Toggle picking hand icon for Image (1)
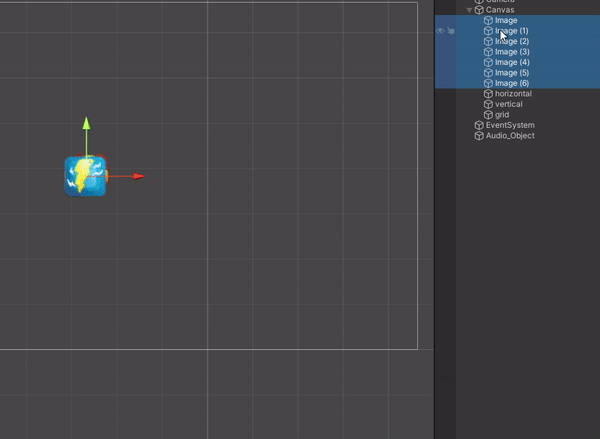This screenshot has height=439, width=600. [451, 31]
